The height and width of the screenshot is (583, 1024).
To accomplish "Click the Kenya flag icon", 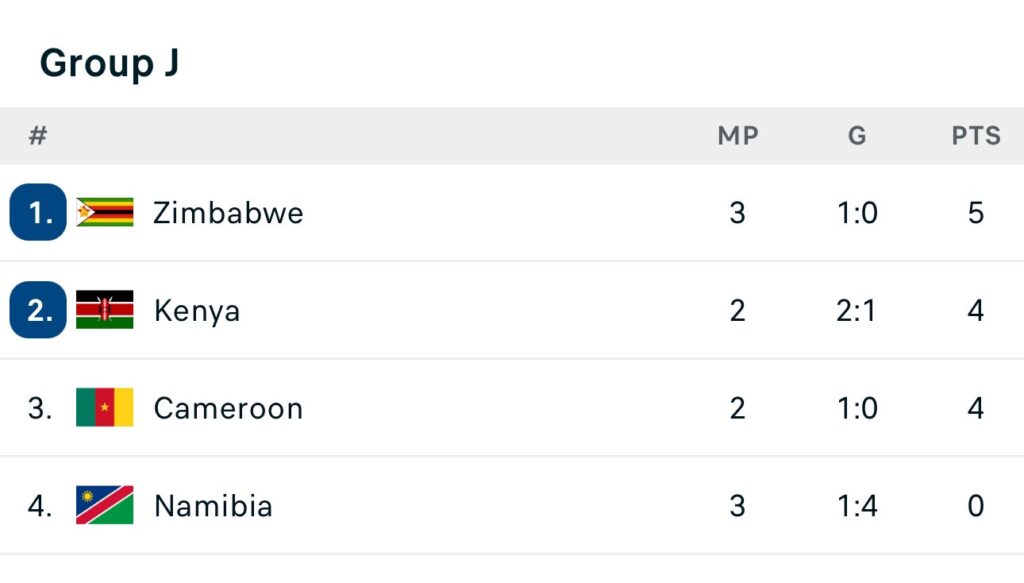I will [104, 310].
